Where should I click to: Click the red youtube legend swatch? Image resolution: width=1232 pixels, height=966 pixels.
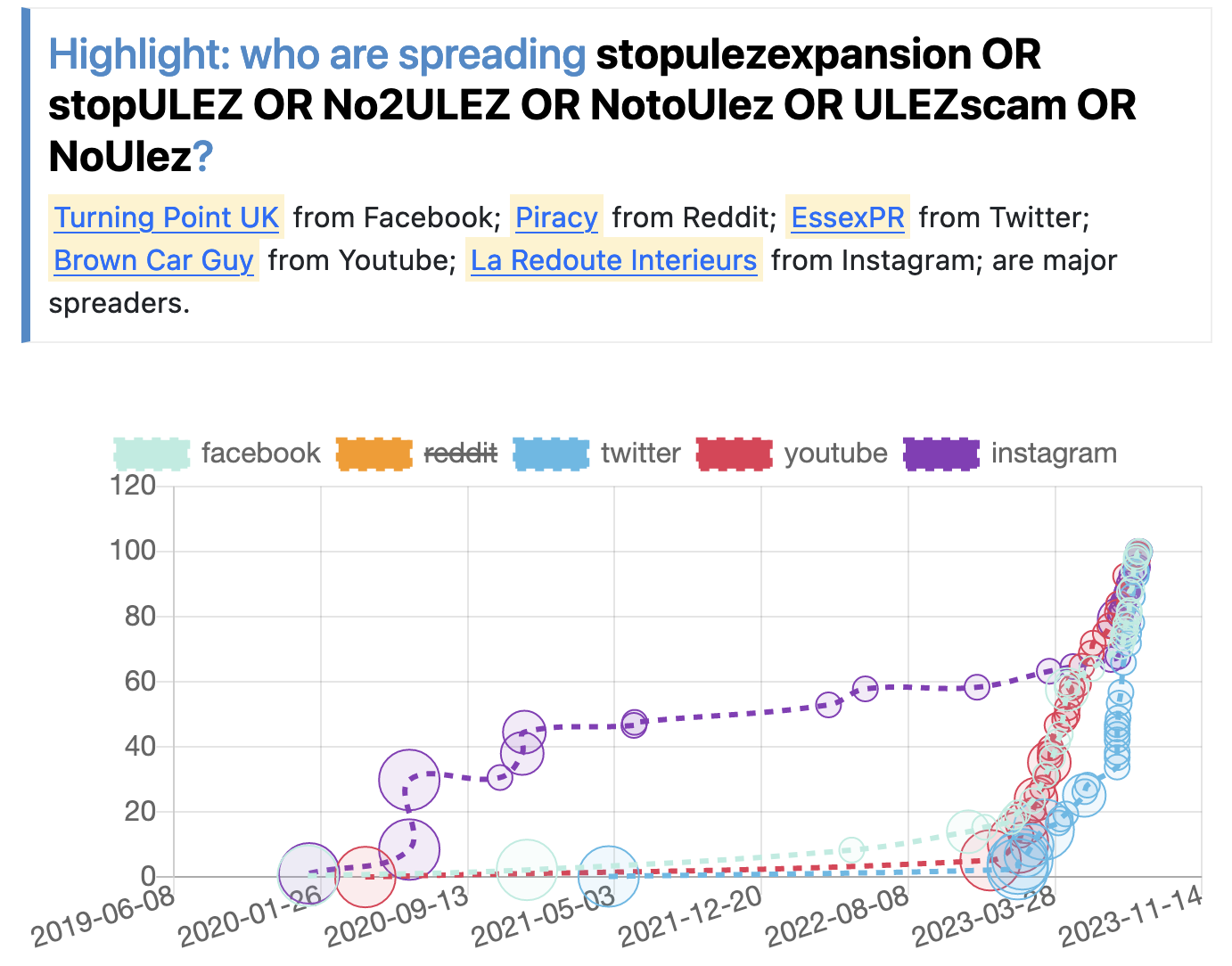point(734,454)
